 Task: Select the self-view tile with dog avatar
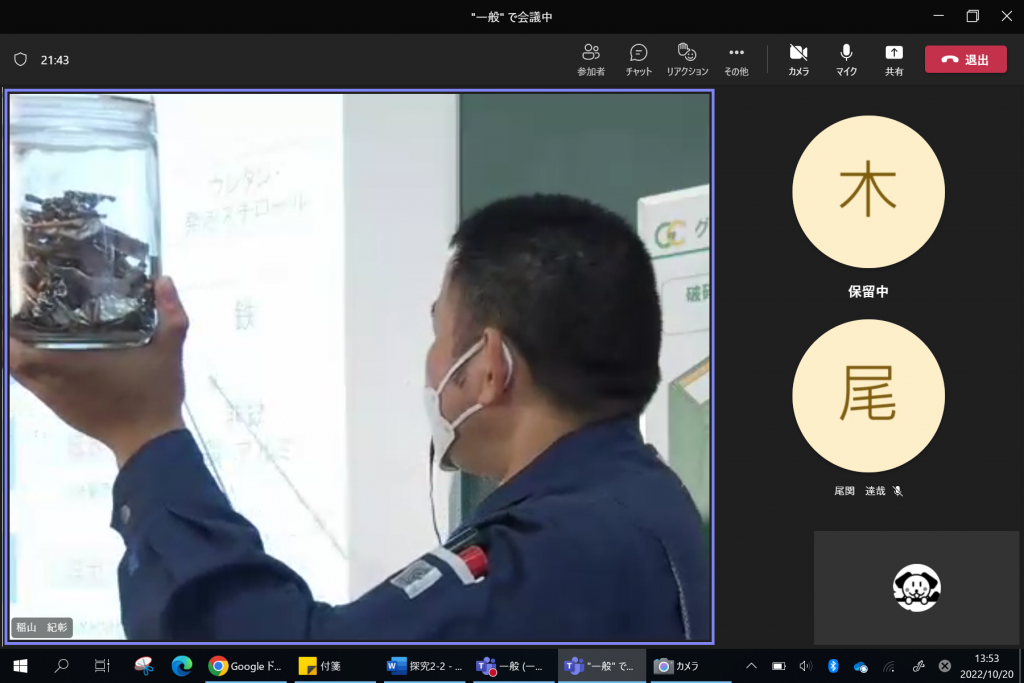916,587
